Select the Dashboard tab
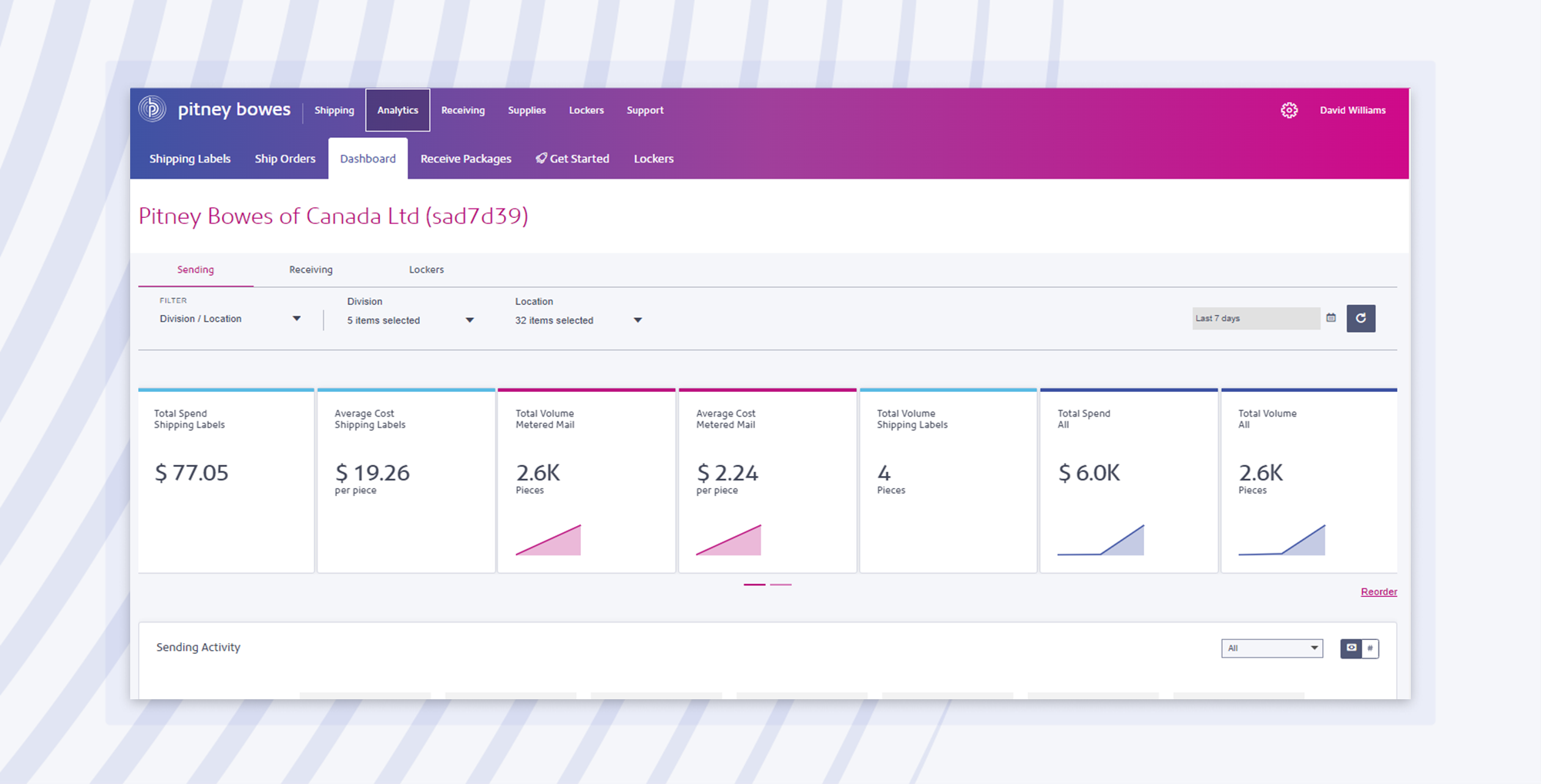Viewport: 1541px width, 784px height. (368, 159)
